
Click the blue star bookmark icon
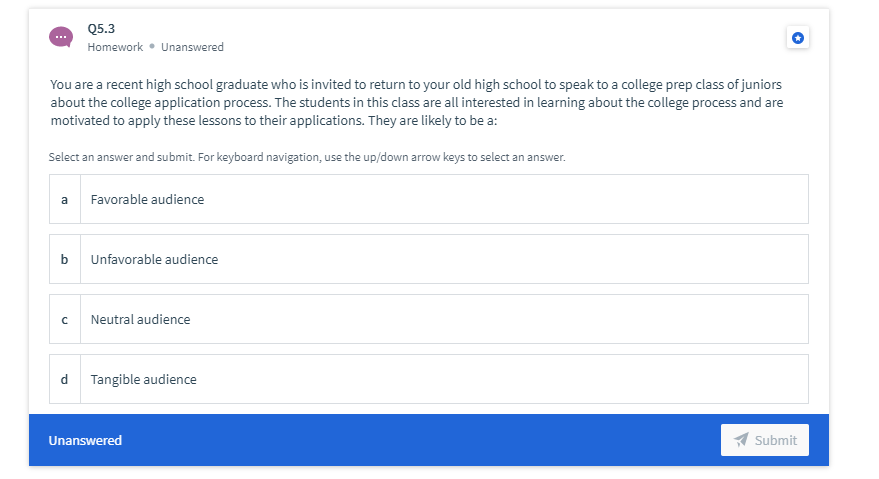798,38
